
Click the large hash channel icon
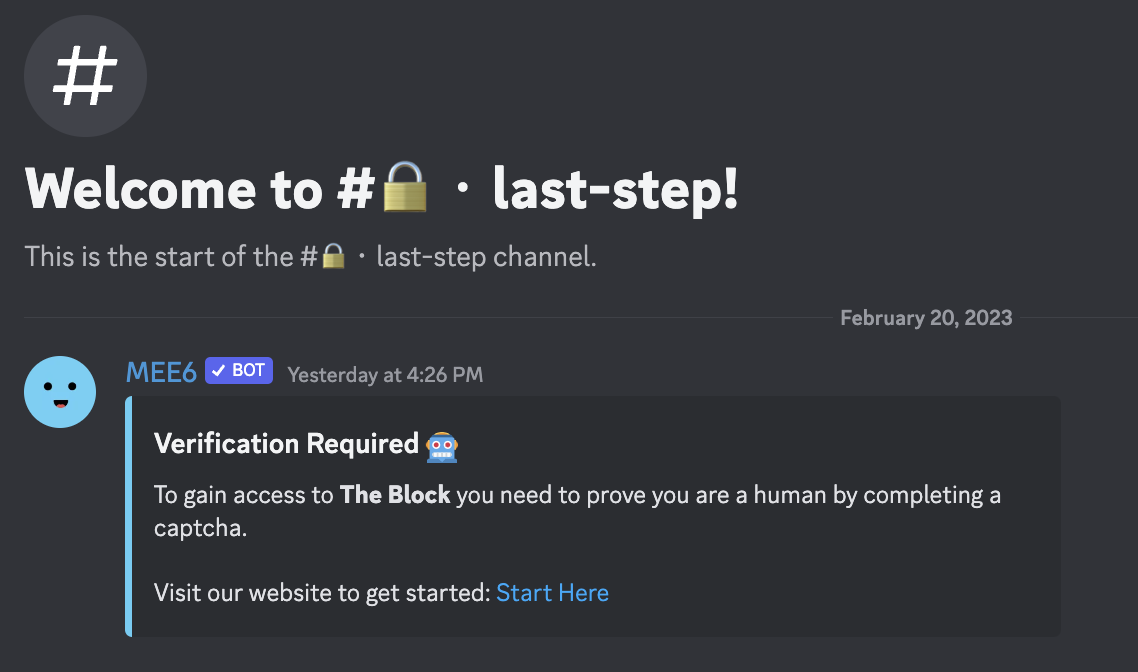[x=86, y=76]
